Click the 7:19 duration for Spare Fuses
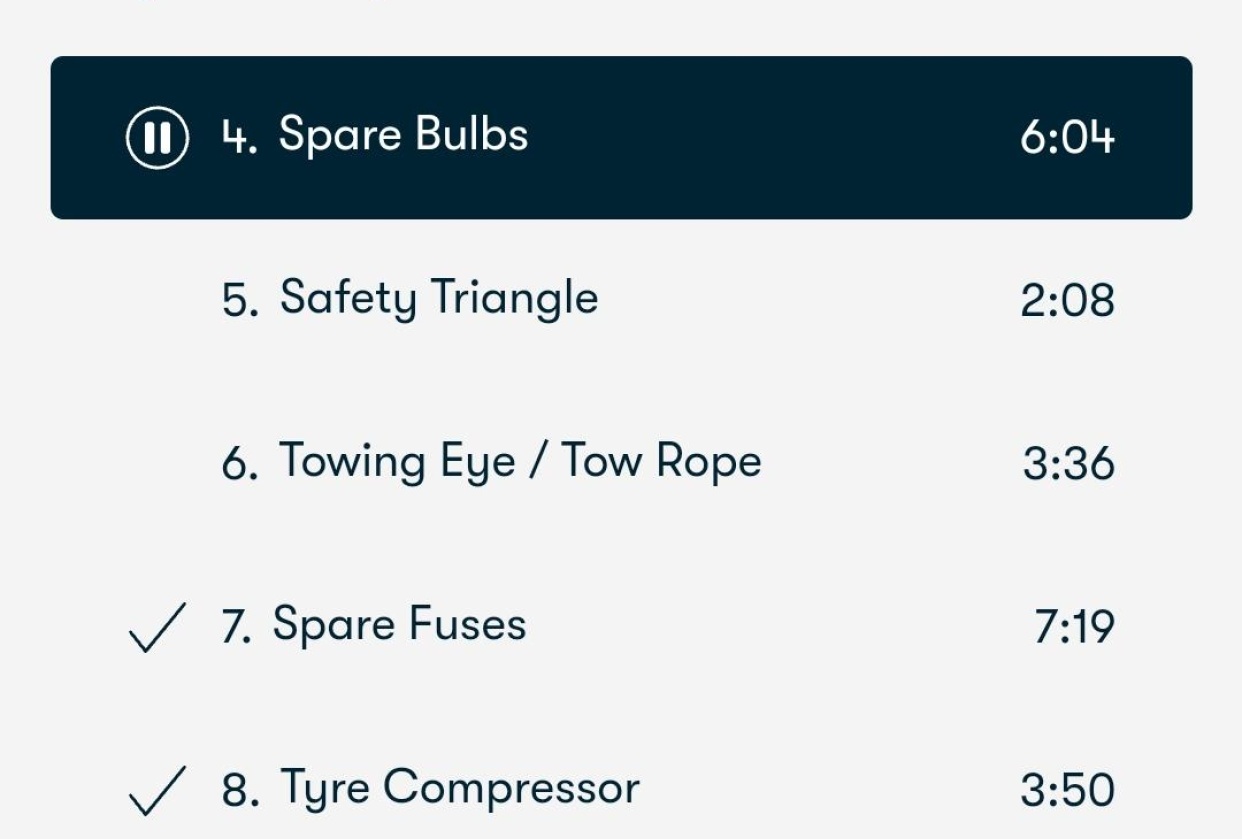 coord(1074,628)
